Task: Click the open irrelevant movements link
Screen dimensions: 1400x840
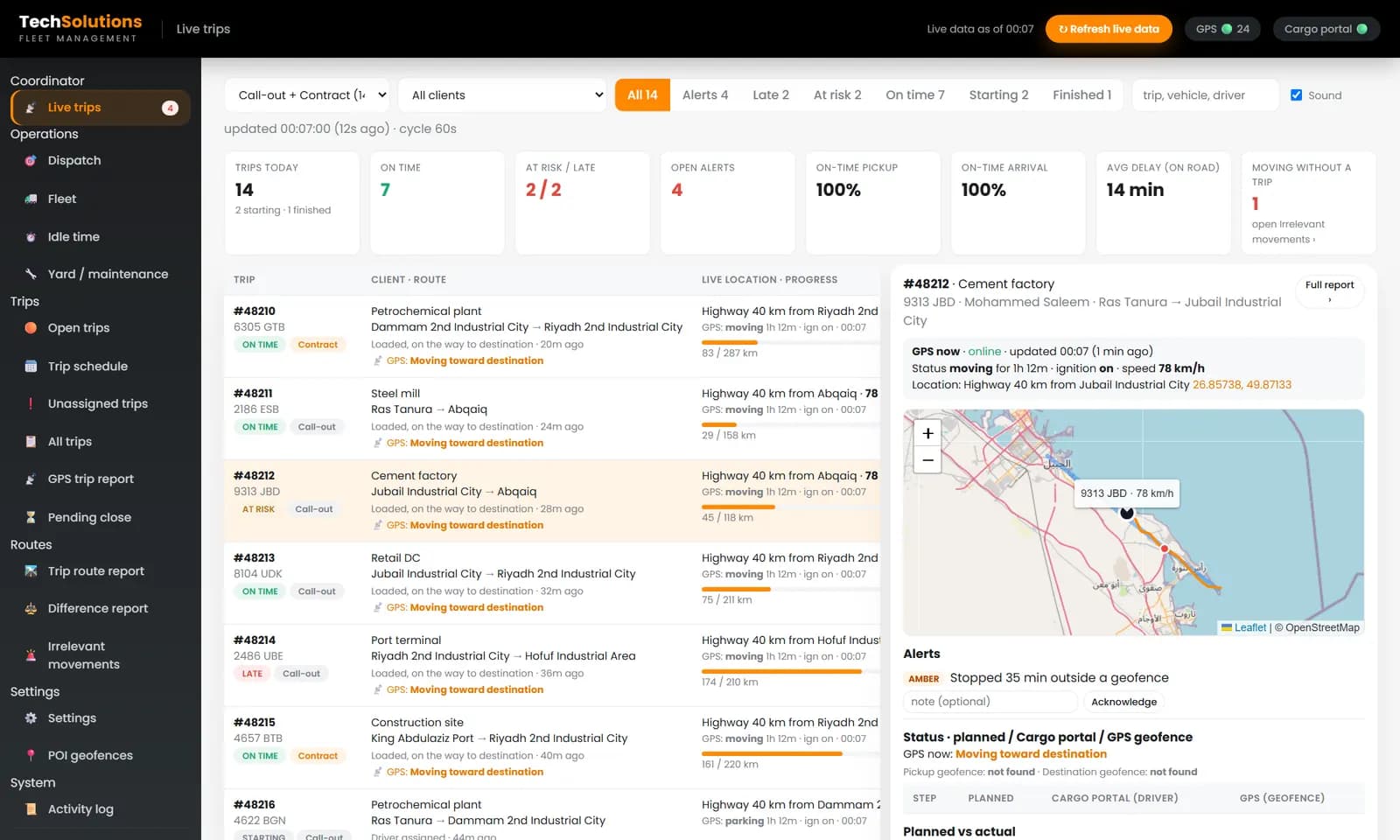Action: [x=1288, y=232]
